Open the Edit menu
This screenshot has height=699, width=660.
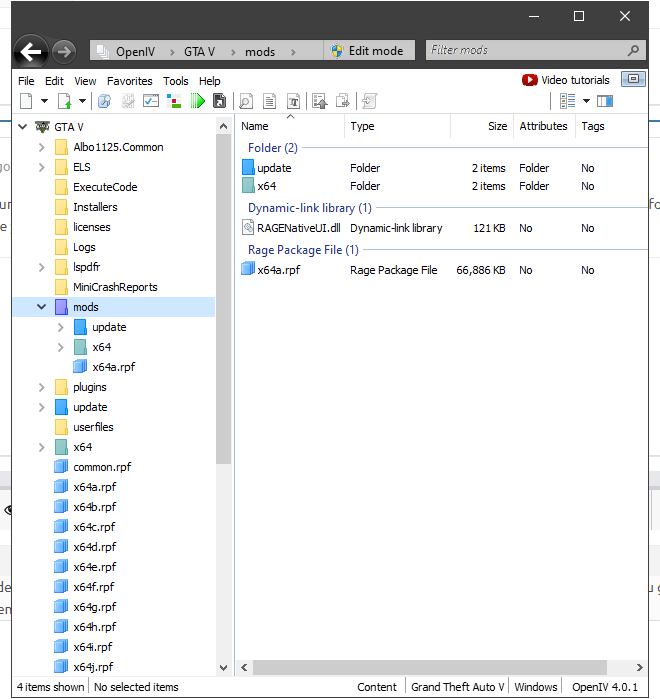tap(54, 81)
